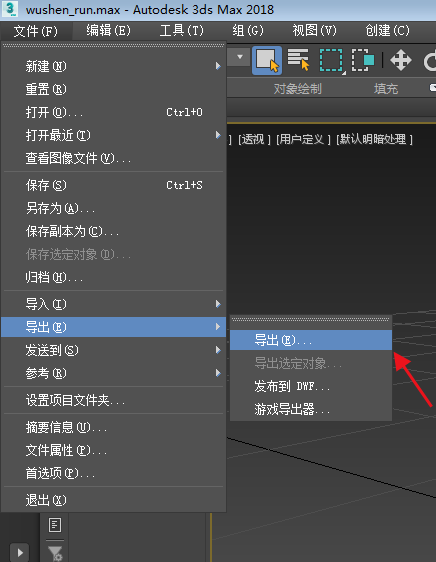Viewport: 436px width, 562px height.
Task: Open the 编辑 (E) menu in the menu bar
Action: click(x=109, y=31)
